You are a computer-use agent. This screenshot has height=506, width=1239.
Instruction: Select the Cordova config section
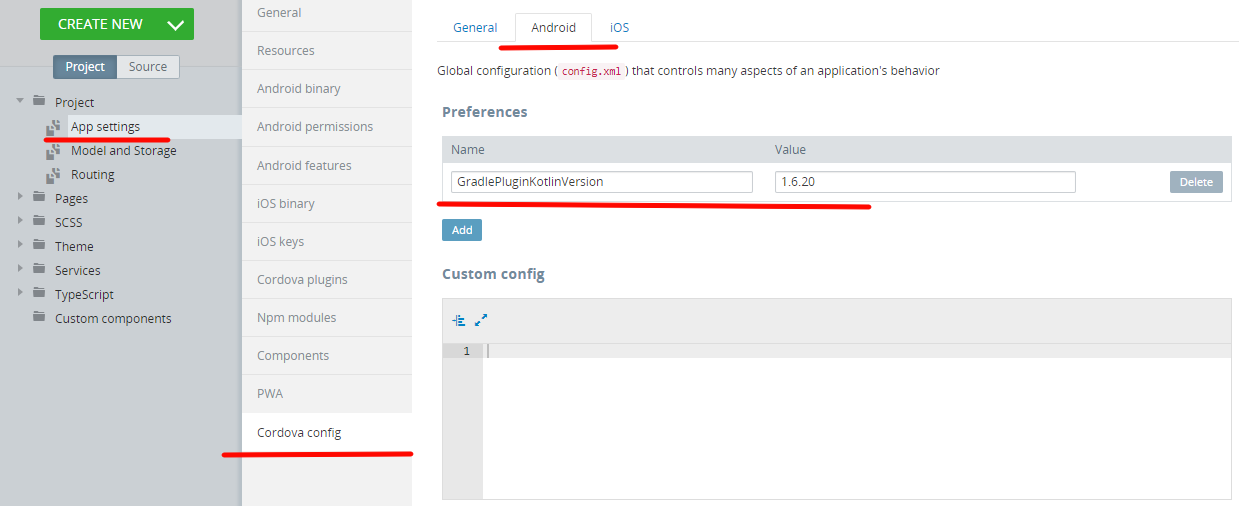(x=327, y=432)
